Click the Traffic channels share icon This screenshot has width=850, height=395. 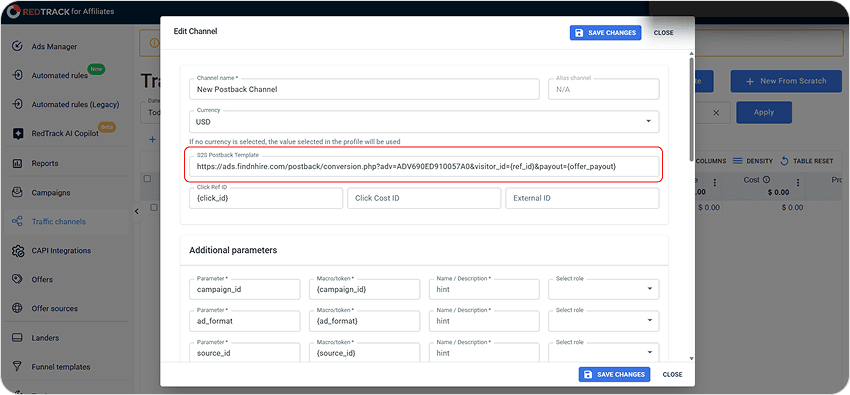(17, 221)
